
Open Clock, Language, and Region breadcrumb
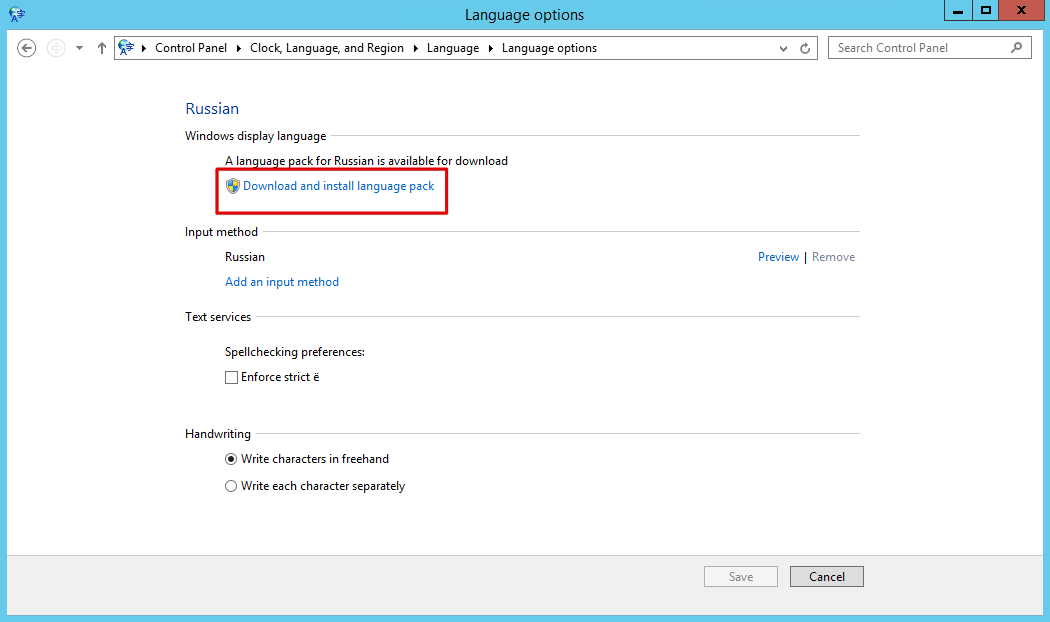327,48
